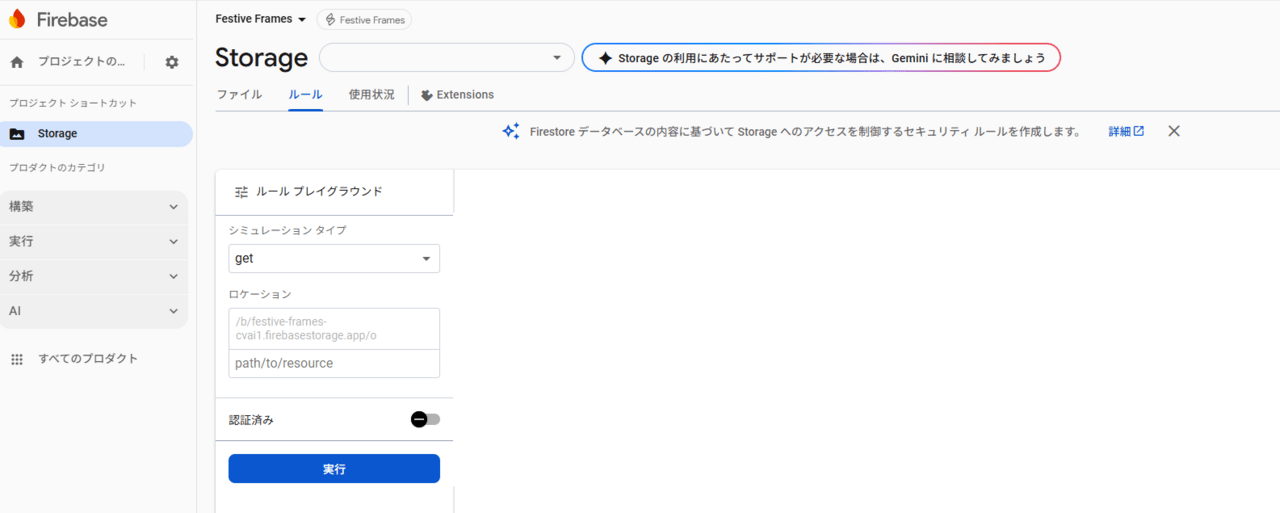Click the blue 実行 run button

click(334, 469)
